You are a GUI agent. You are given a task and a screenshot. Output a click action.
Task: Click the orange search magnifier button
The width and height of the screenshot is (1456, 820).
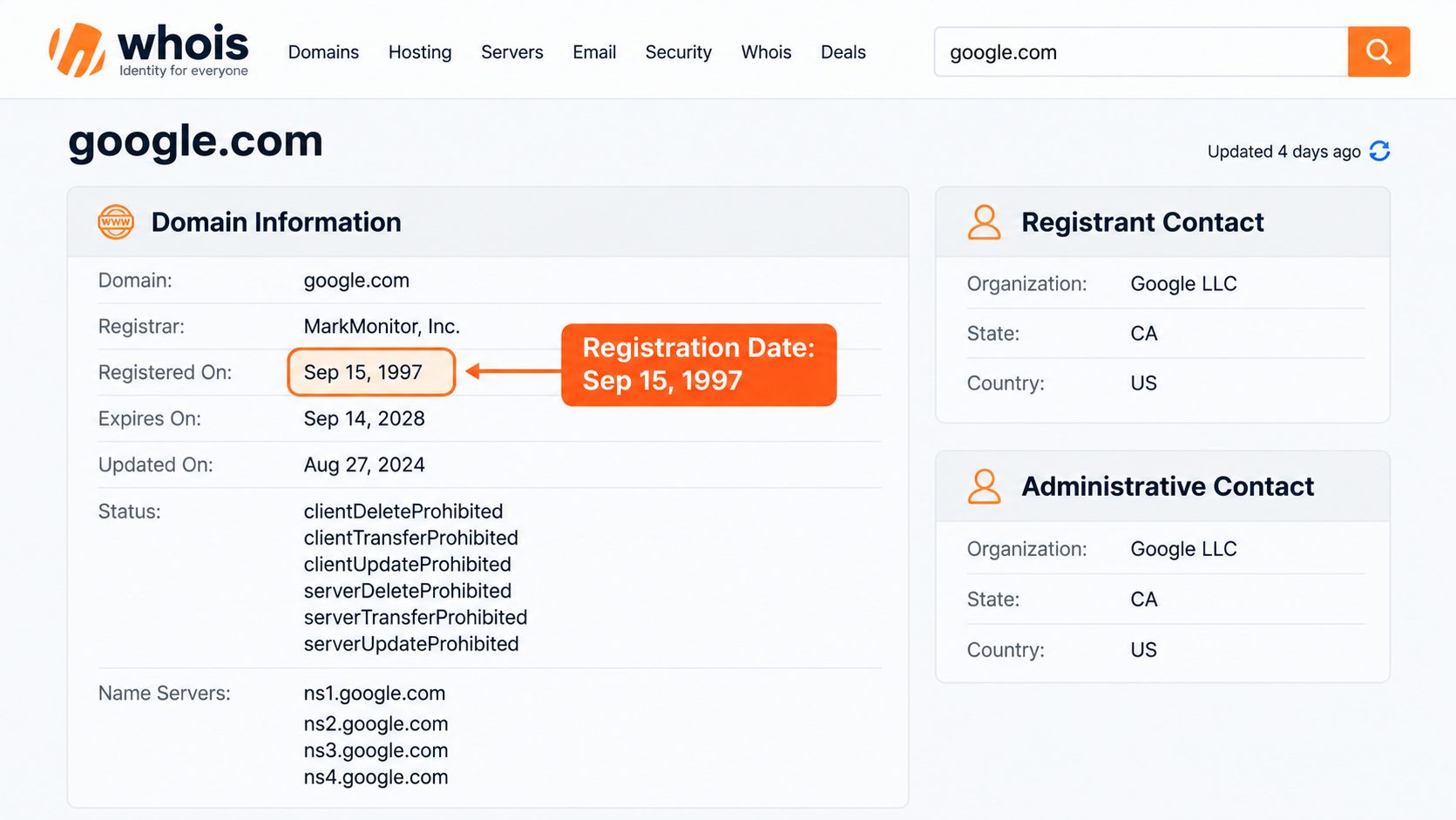click(1378, 51)
